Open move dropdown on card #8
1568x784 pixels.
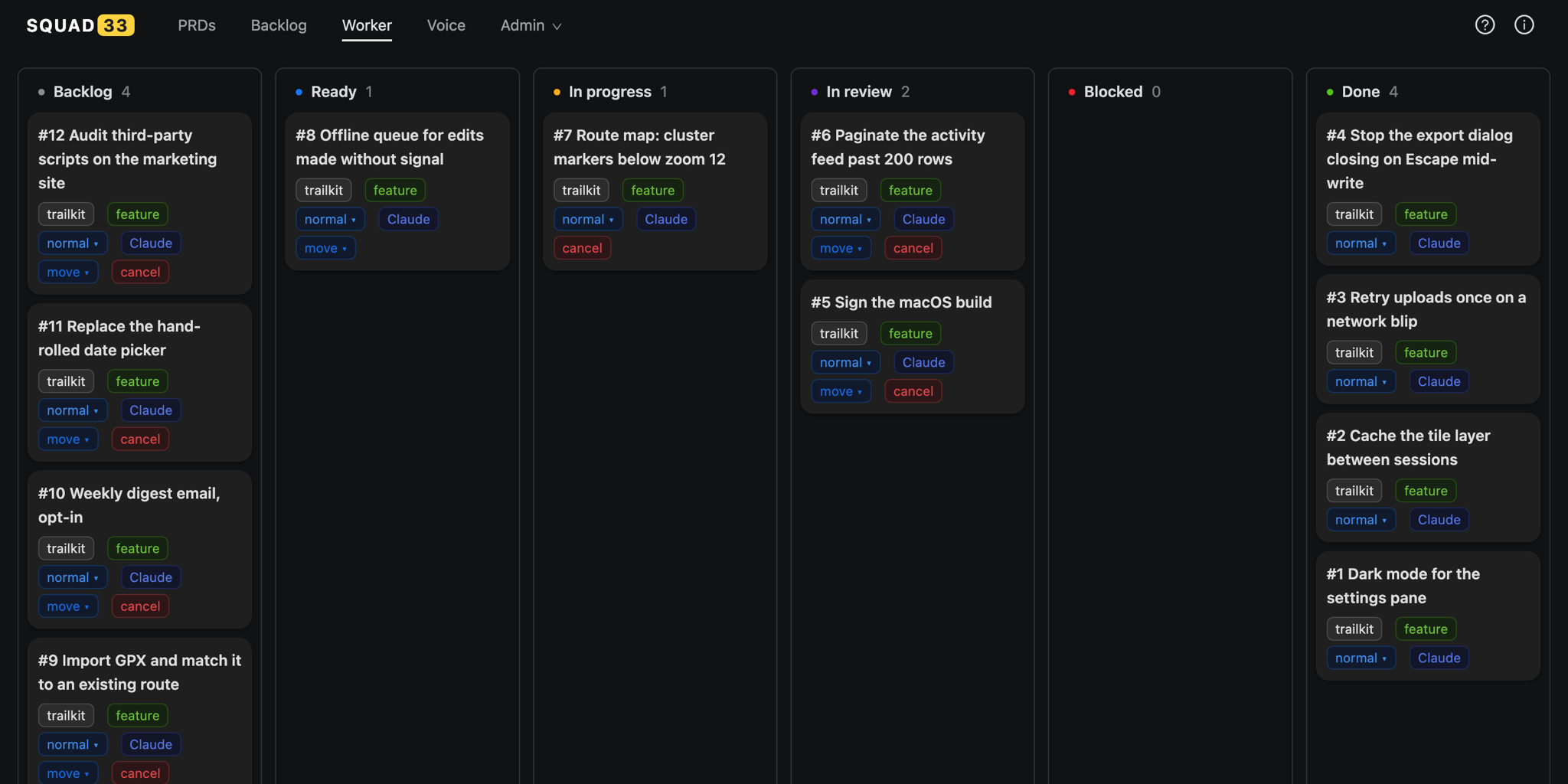click(x=325, y=248)
